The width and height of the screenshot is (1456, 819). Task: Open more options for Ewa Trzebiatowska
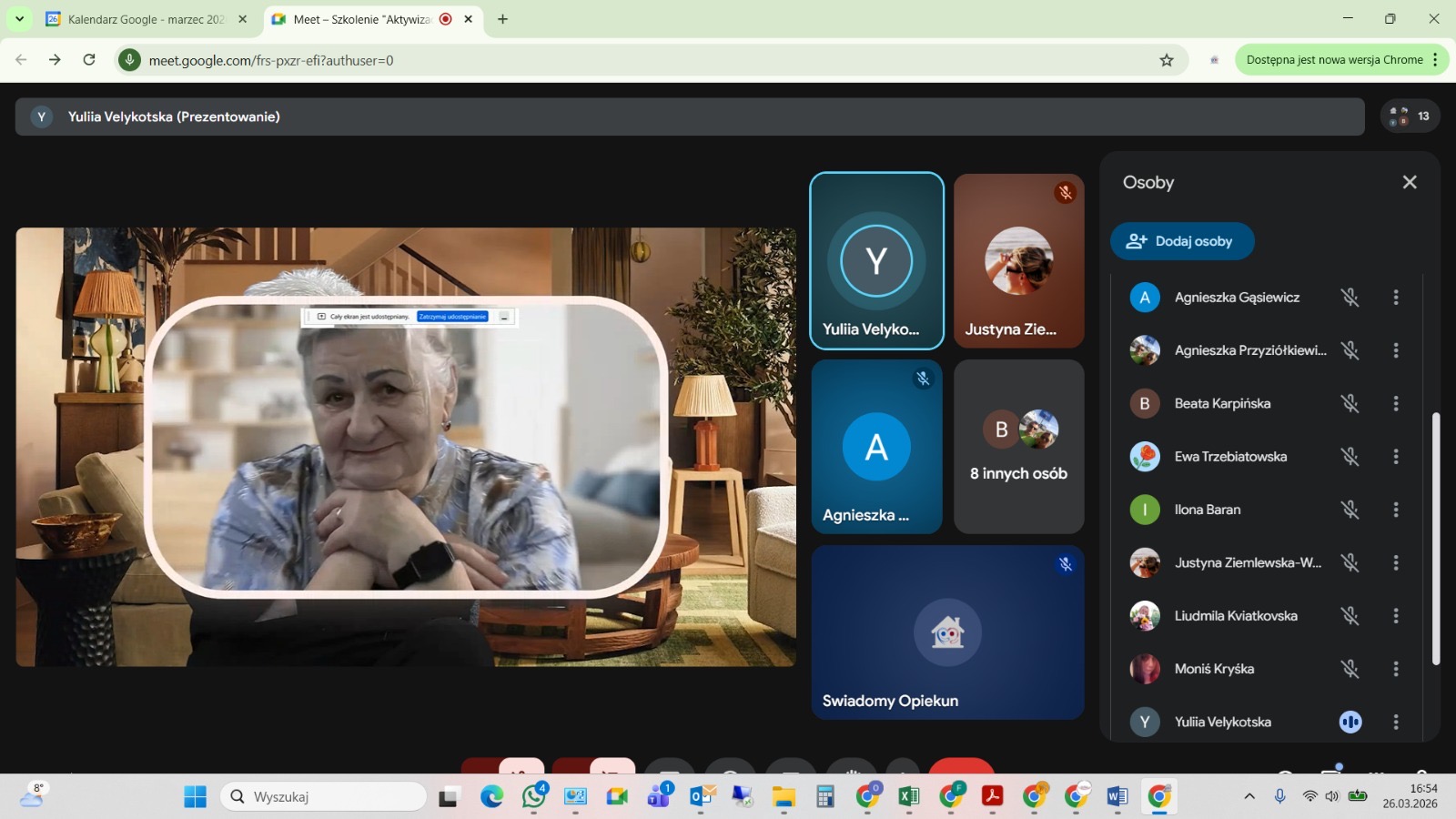pyautogui.click(x=1396, y=457)
